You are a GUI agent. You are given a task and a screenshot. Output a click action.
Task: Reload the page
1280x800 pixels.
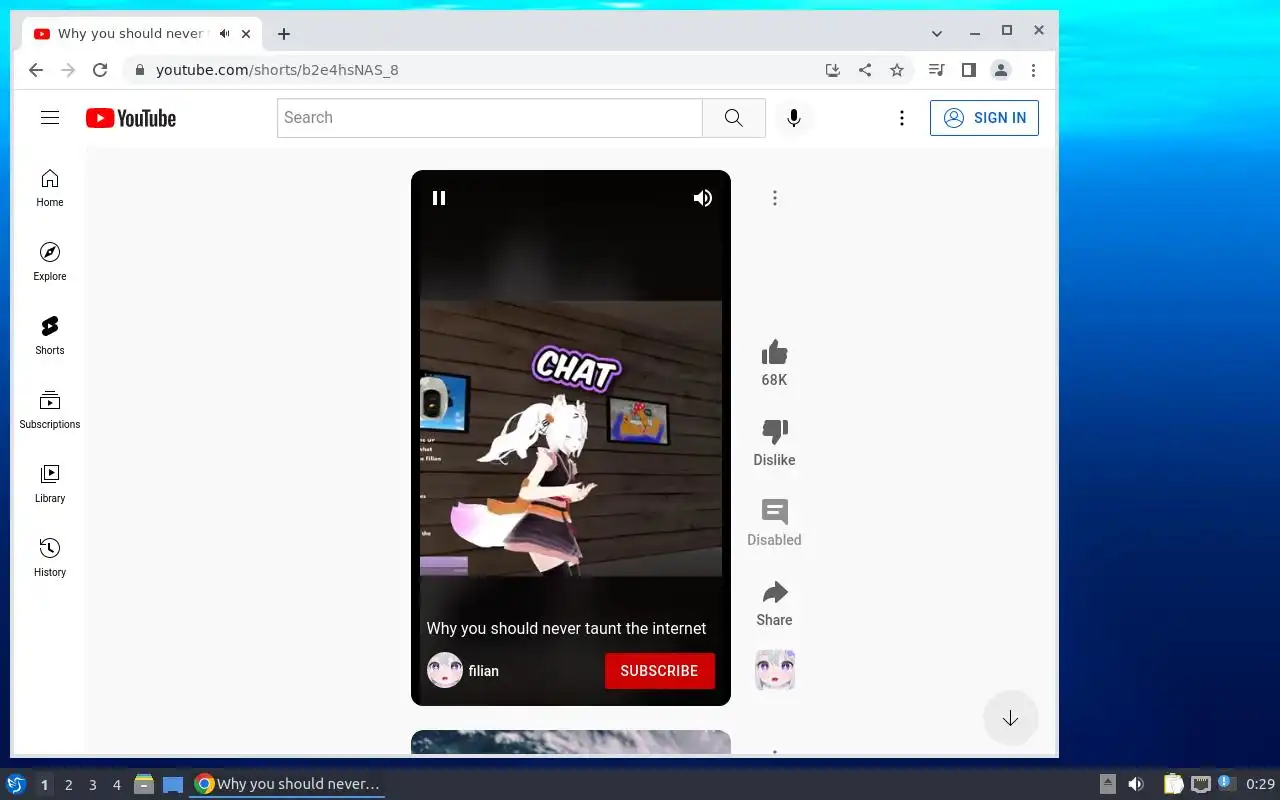coord(100,70)
